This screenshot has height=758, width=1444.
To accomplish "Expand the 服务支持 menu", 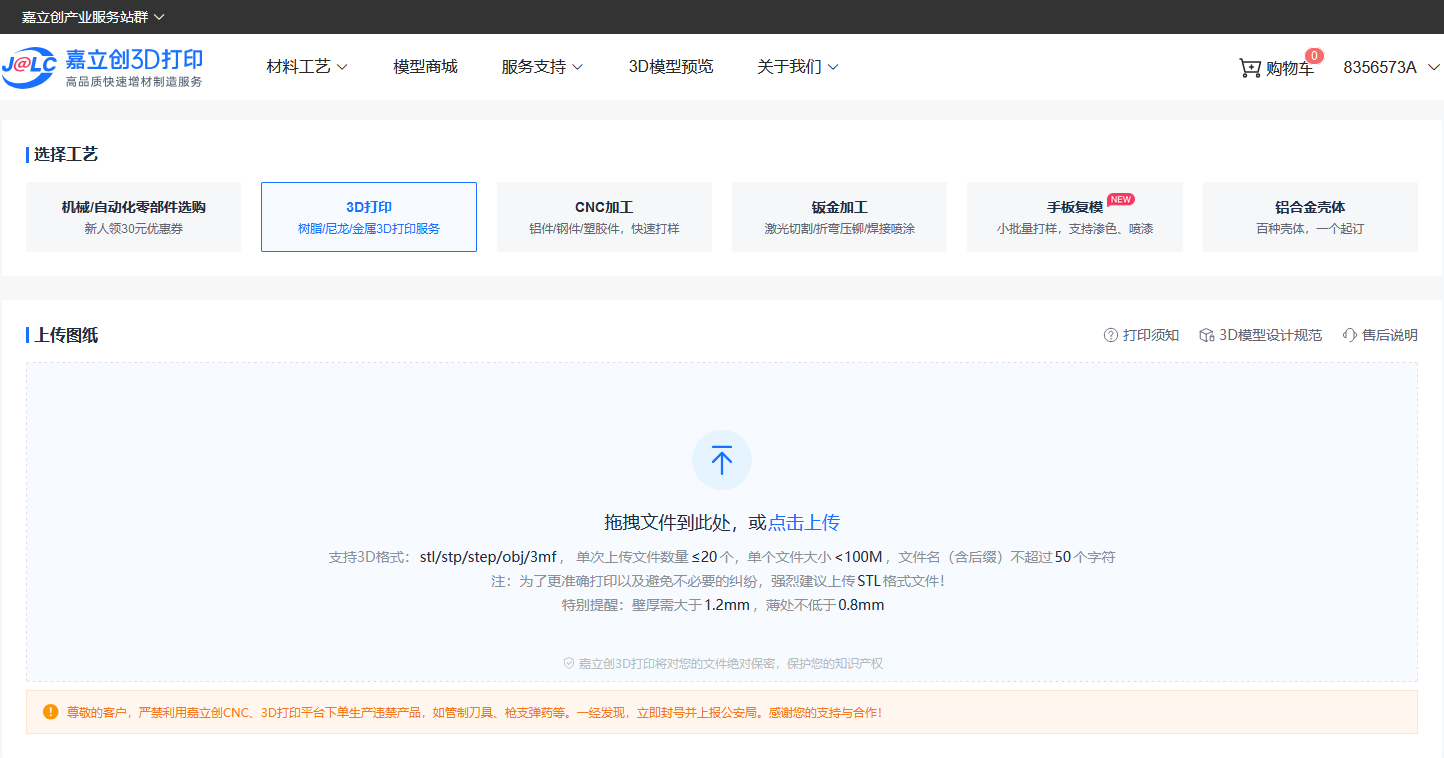I will pos(542,67).
